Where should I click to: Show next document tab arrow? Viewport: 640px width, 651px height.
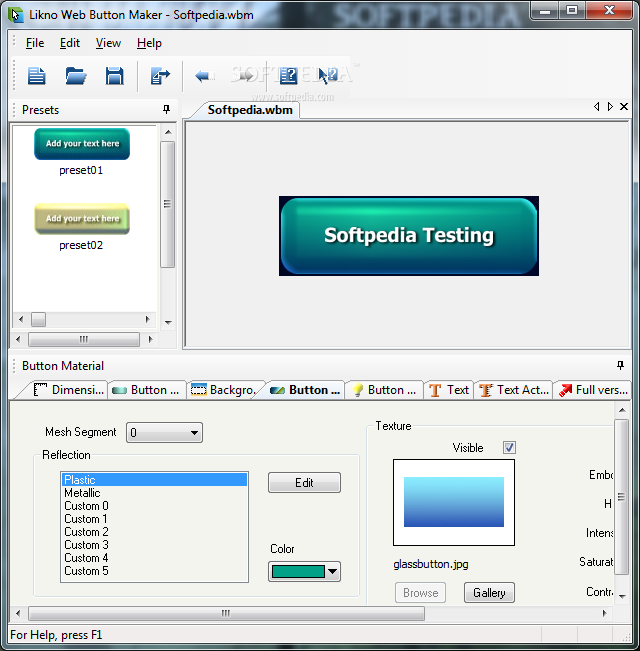[610, 107]
